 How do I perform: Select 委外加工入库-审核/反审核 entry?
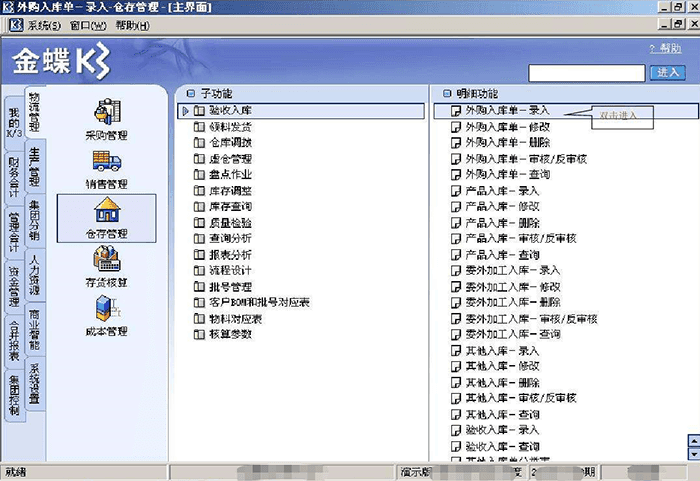[x=531, y=319]
